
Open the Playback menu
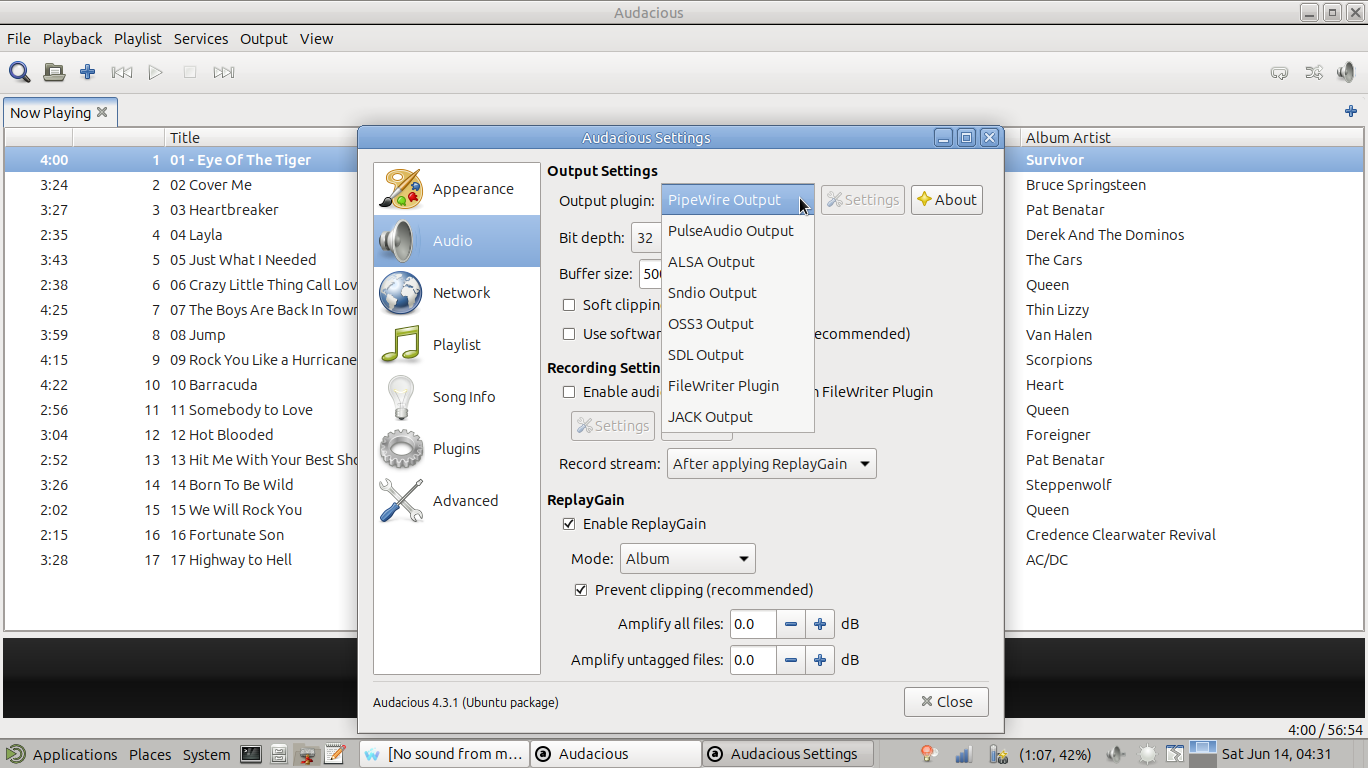click(x=72, y=39)
